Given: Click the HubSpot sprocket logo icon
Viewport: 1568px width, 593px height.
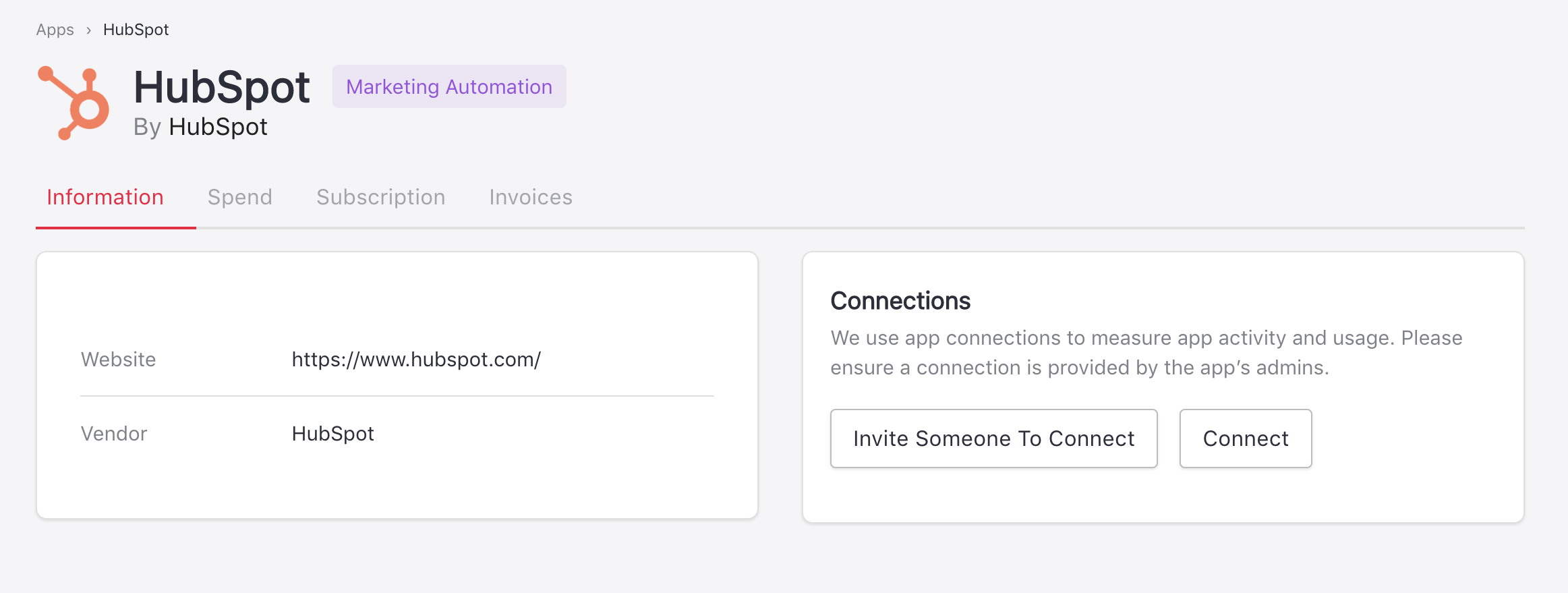Looking at the screenshot, I should (x=74, y=103).
